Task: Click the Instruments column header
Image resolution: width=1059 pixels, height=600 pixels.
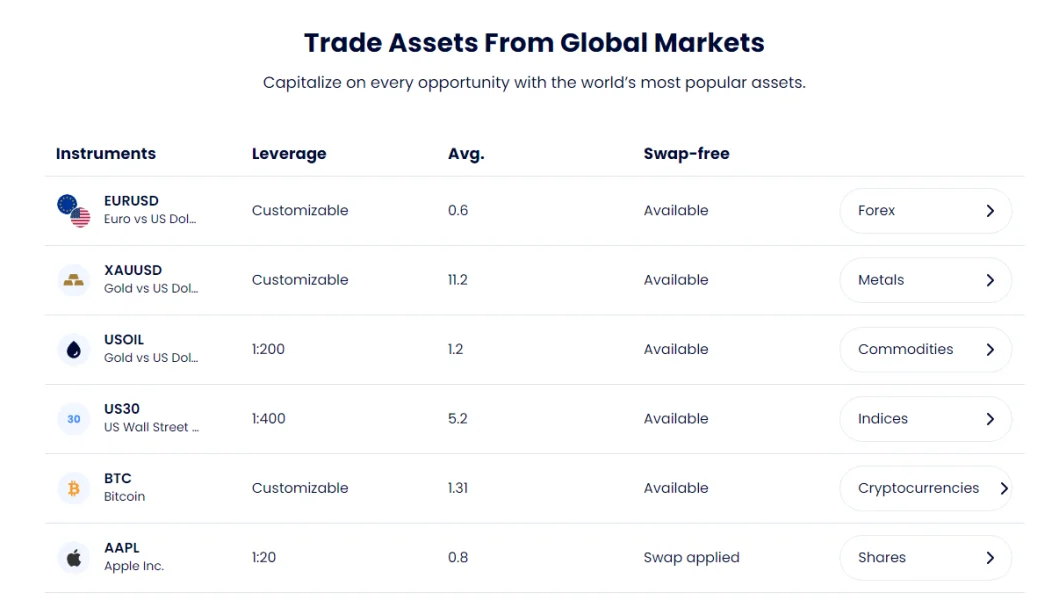Action: coord(106,154)
